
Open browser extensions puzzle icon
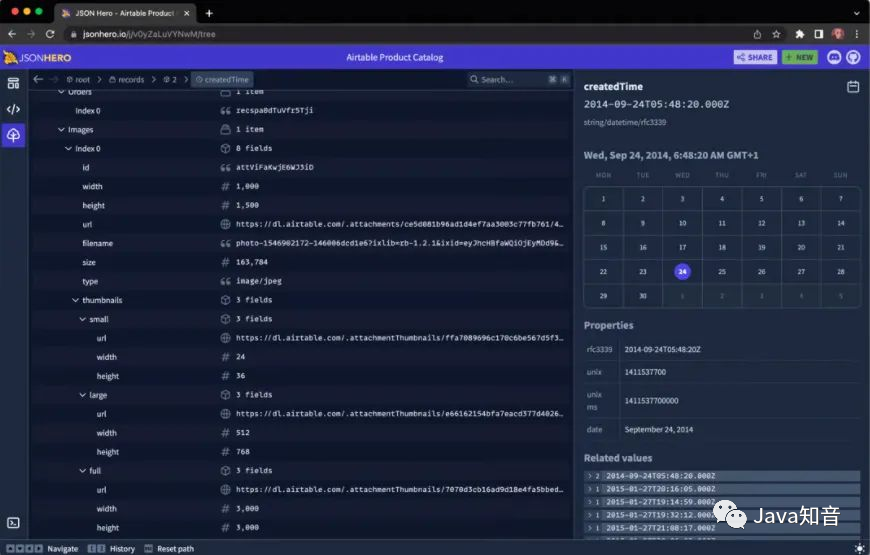800,34
